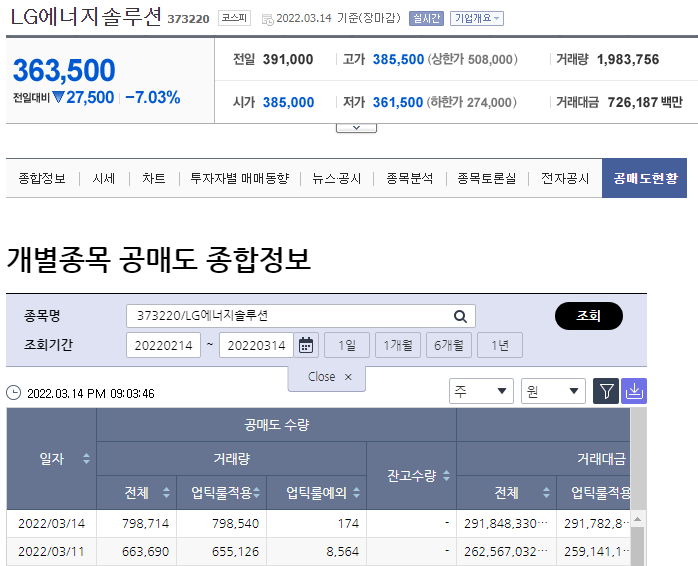Viewport: 698px width, 566px height.
Task: Click the LG에너지솔루션 stock title
Action: (x=85, y=17)
